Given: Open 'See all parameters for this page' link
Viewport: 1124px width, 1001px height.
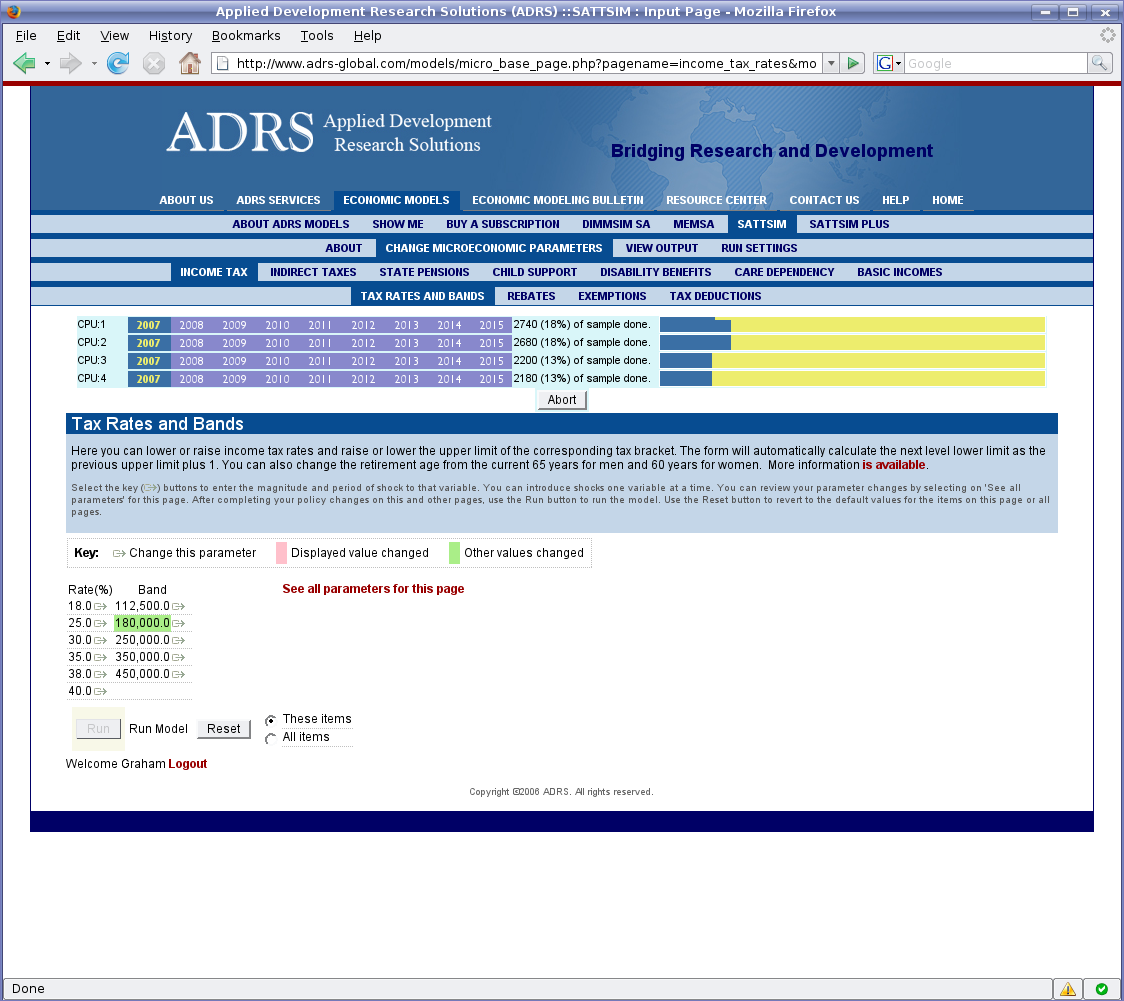Looking at the screenshot, I should (373, 589).
